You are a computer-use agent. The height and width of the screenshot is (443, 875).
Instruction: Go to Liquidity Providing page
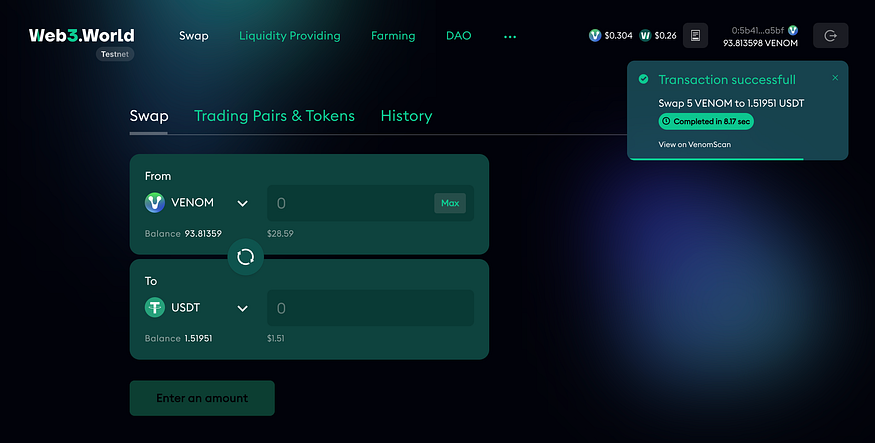290,36
